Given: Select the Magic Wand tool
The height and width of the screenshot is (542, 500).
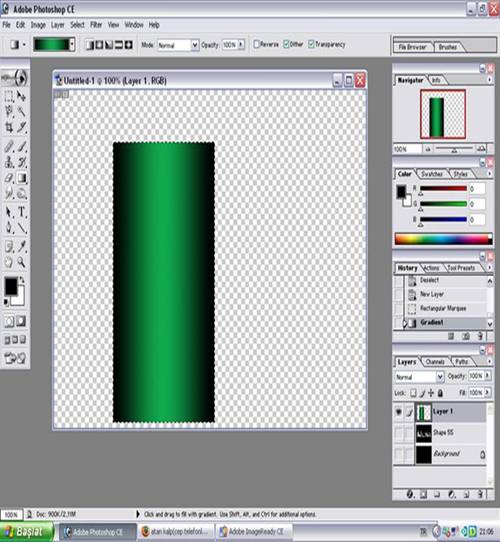Looking at the screenshot, I should [21, 111].
